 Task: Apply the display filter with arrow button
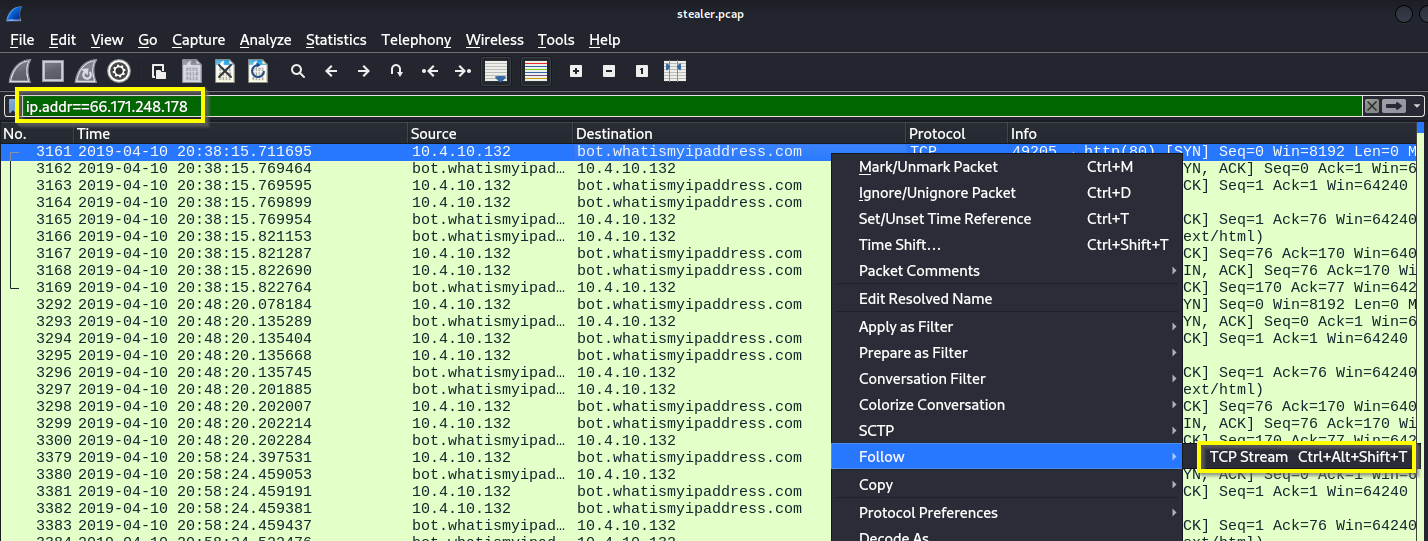[x=1395, y=106]
